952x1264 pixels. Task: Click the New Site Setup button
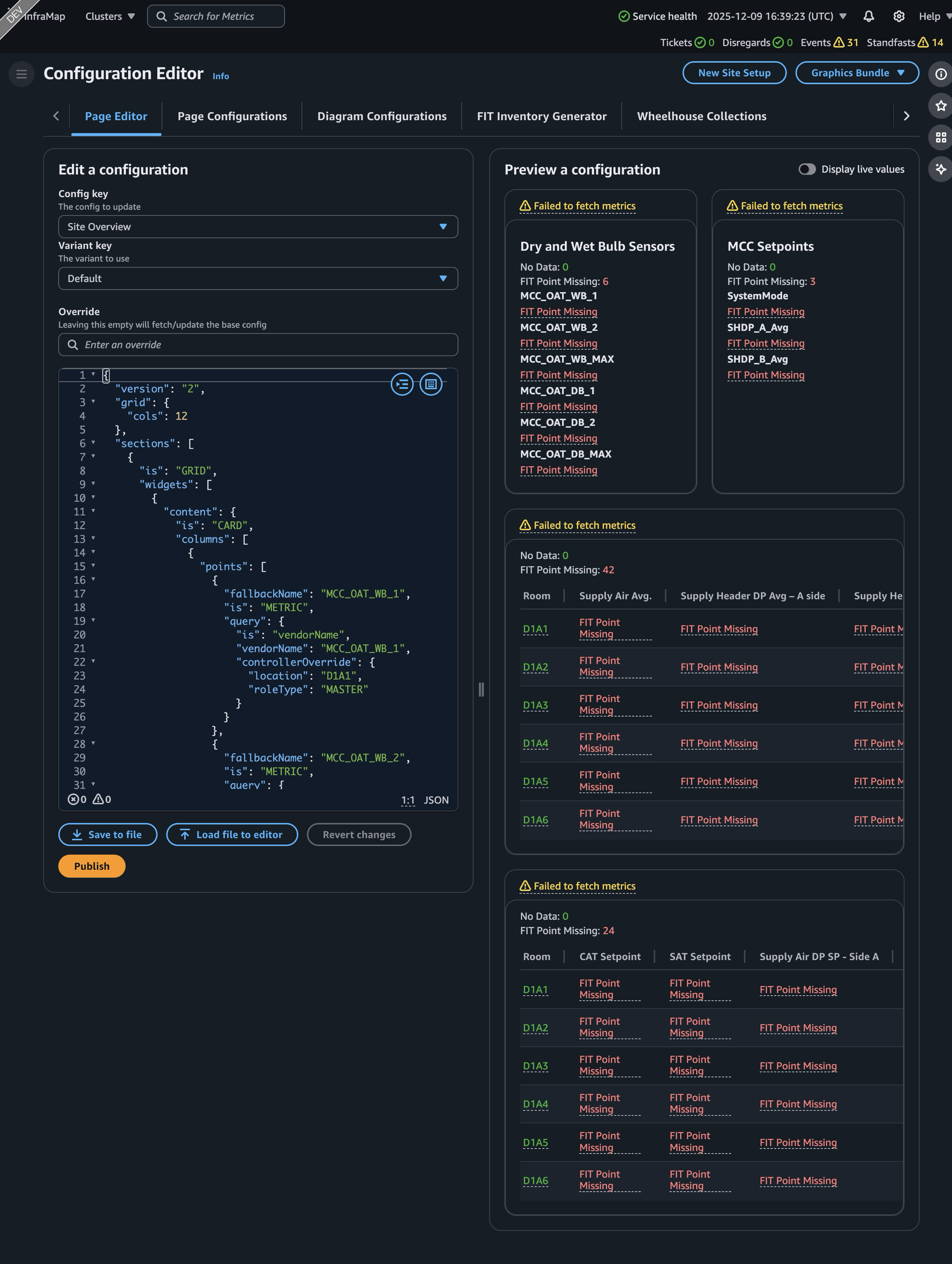734,72
